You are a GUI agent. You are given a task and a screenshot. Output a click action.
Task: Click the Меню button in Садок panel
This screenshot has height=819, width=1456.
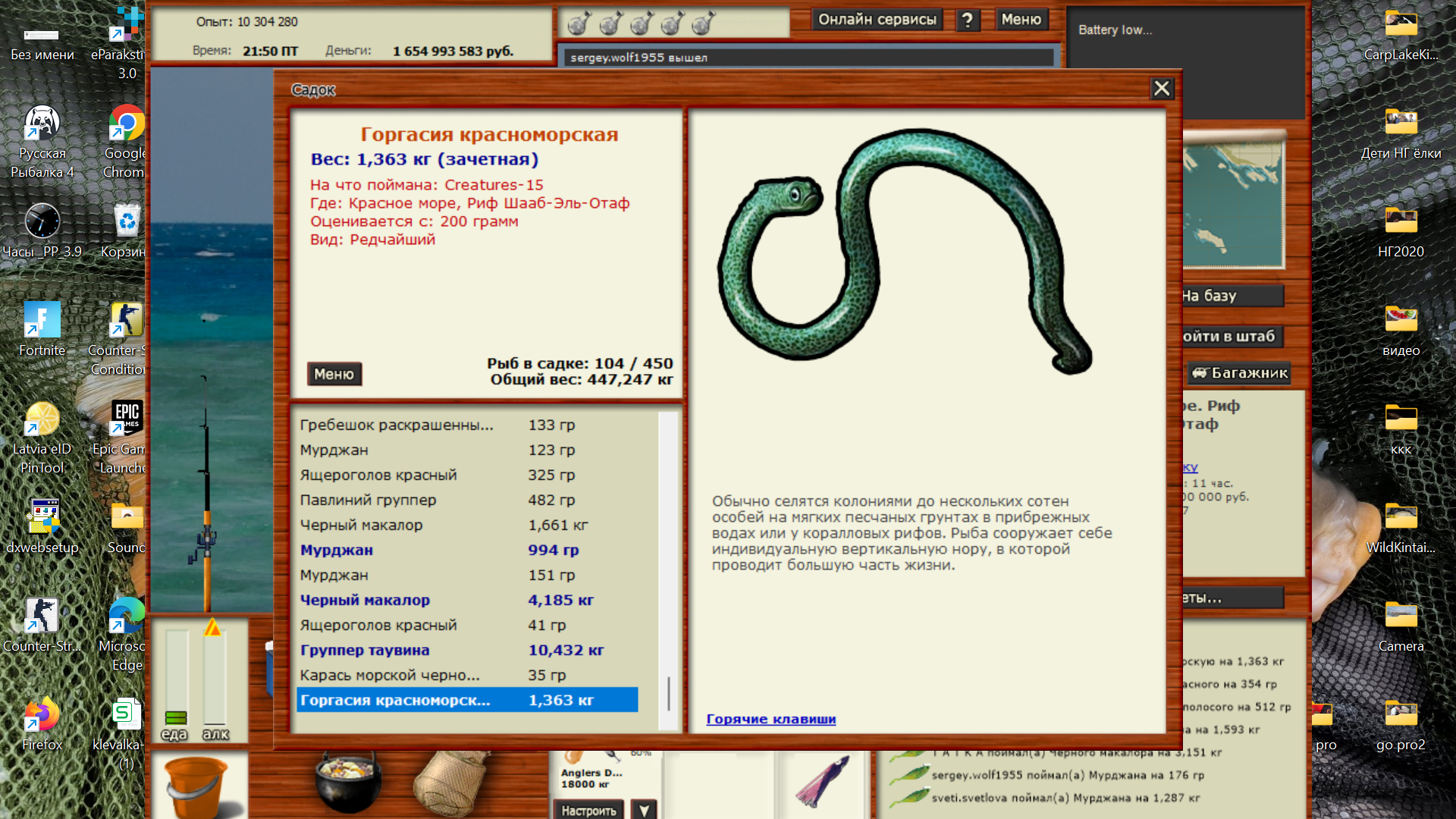pyautogui.click(x=334, y=374)
